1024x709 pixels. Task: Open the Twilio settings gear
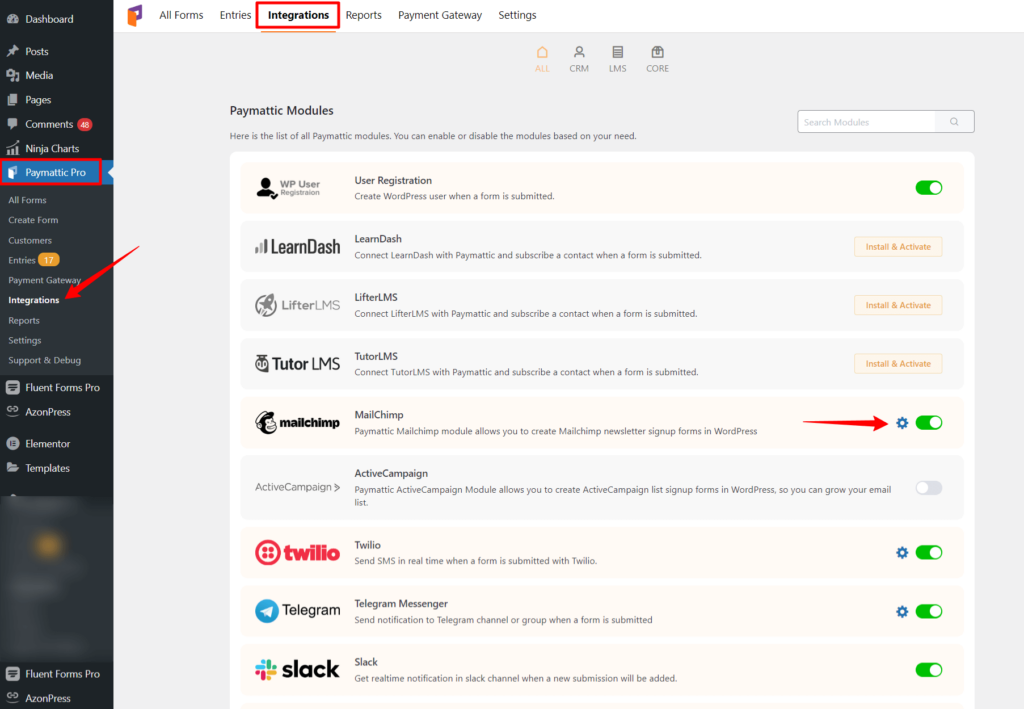tap(902, 552)
